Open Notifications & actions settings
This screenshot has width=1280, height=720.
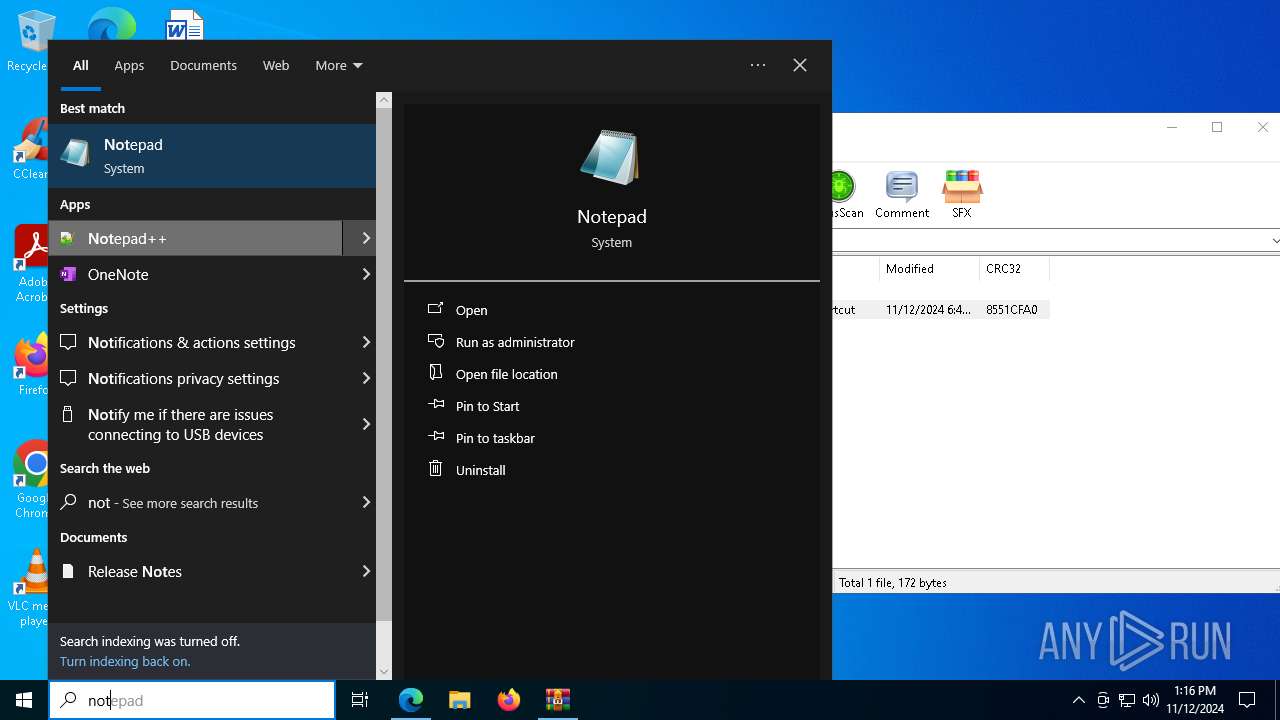pyautogui.click(x=196, y=342)
